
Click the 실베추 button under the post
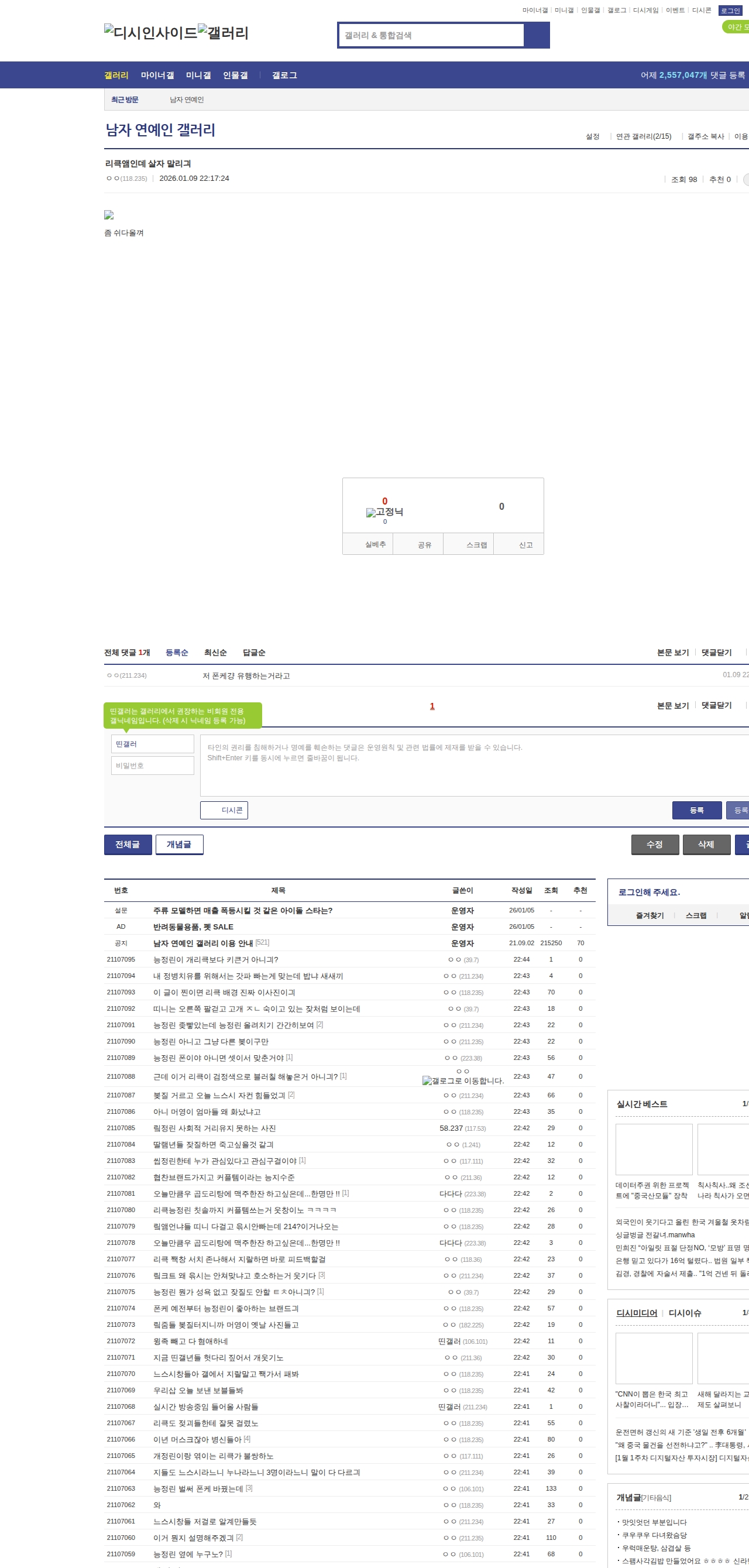(x=368, y=544)
